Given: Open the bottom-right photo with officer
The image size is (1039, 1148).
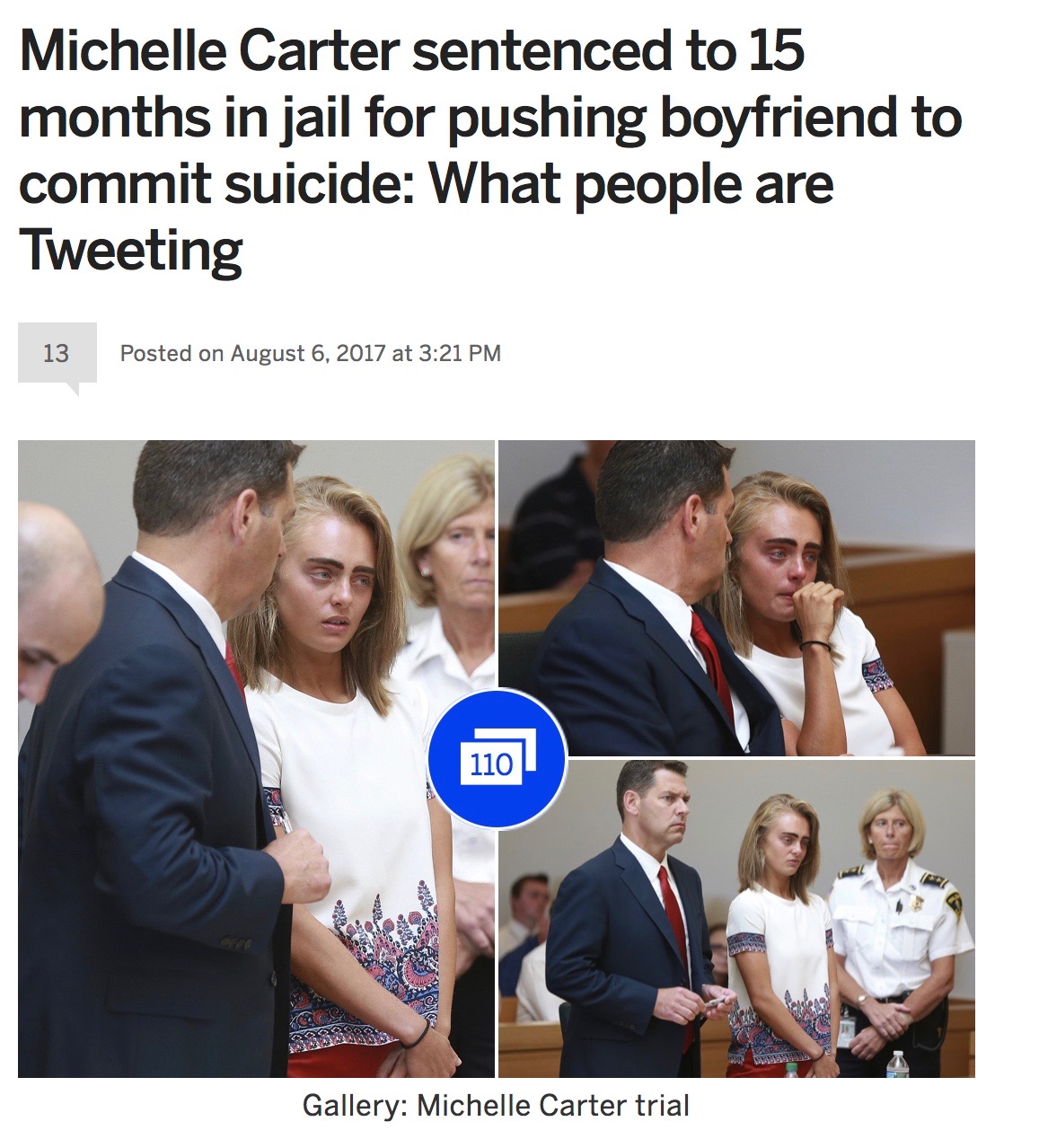Looking at the screenshot, I should [x=736, y=918].
